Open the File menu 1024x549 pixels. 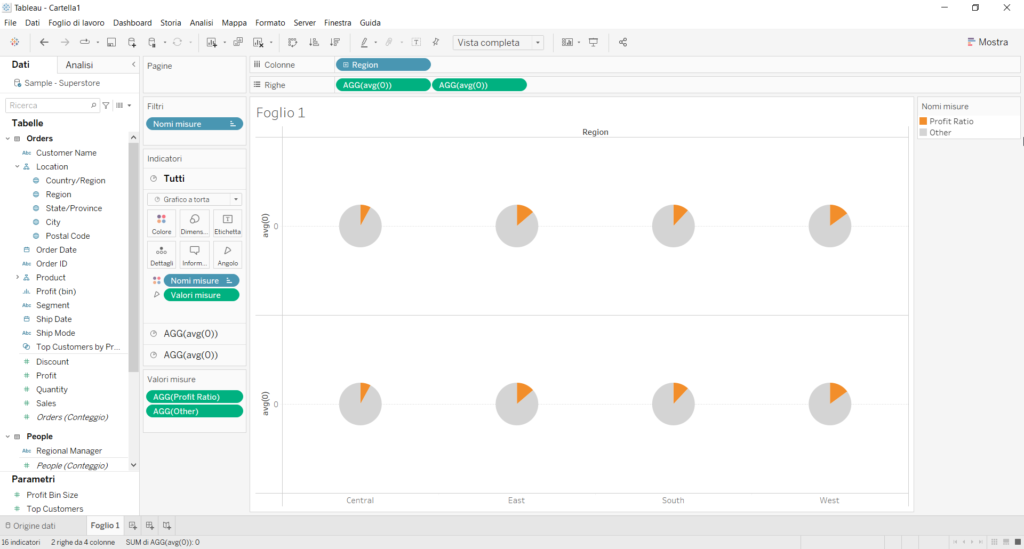pos(10,22)
